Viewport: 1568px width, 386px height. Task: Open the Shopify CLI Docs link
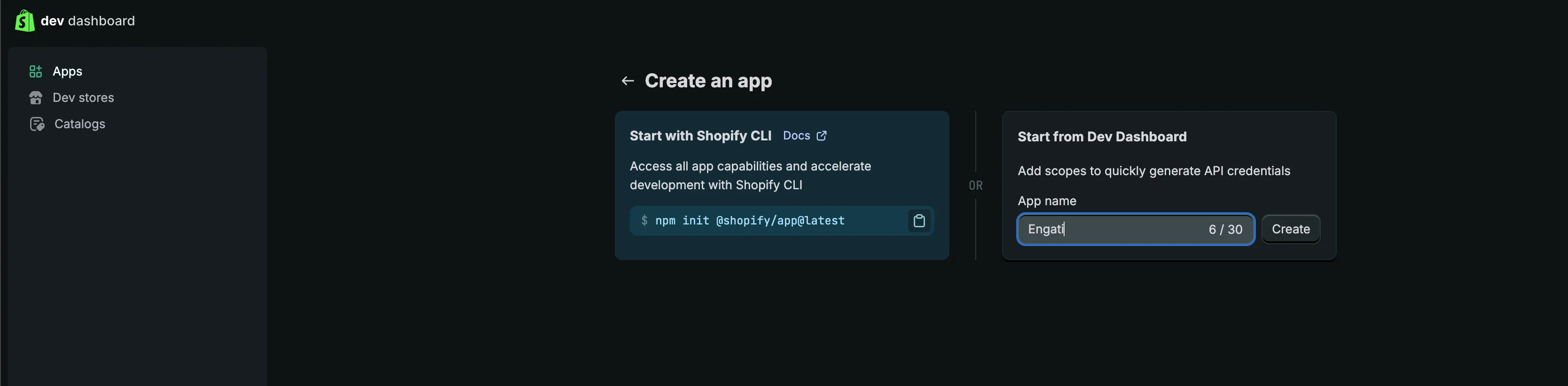pyautogui.click(x=796, y=136)
